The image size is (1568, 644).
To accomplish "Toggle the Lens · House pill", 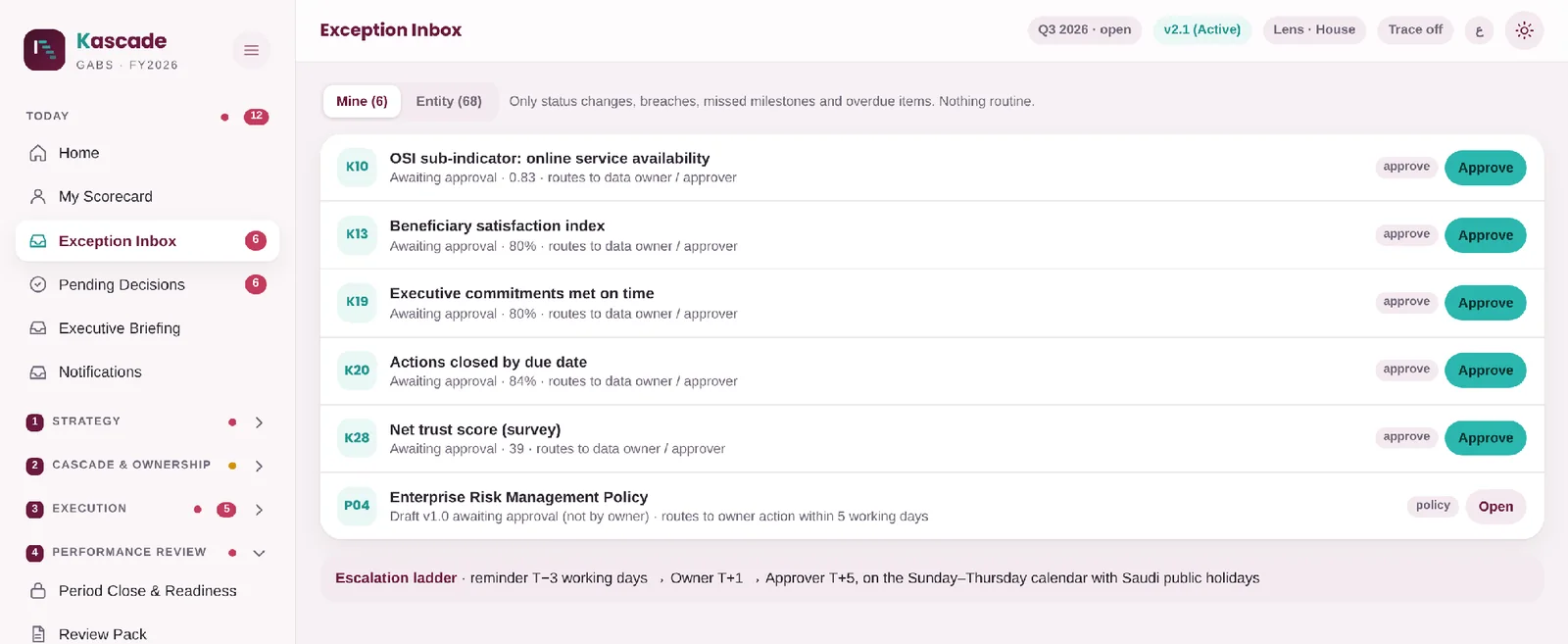I will click(1314, 30).
